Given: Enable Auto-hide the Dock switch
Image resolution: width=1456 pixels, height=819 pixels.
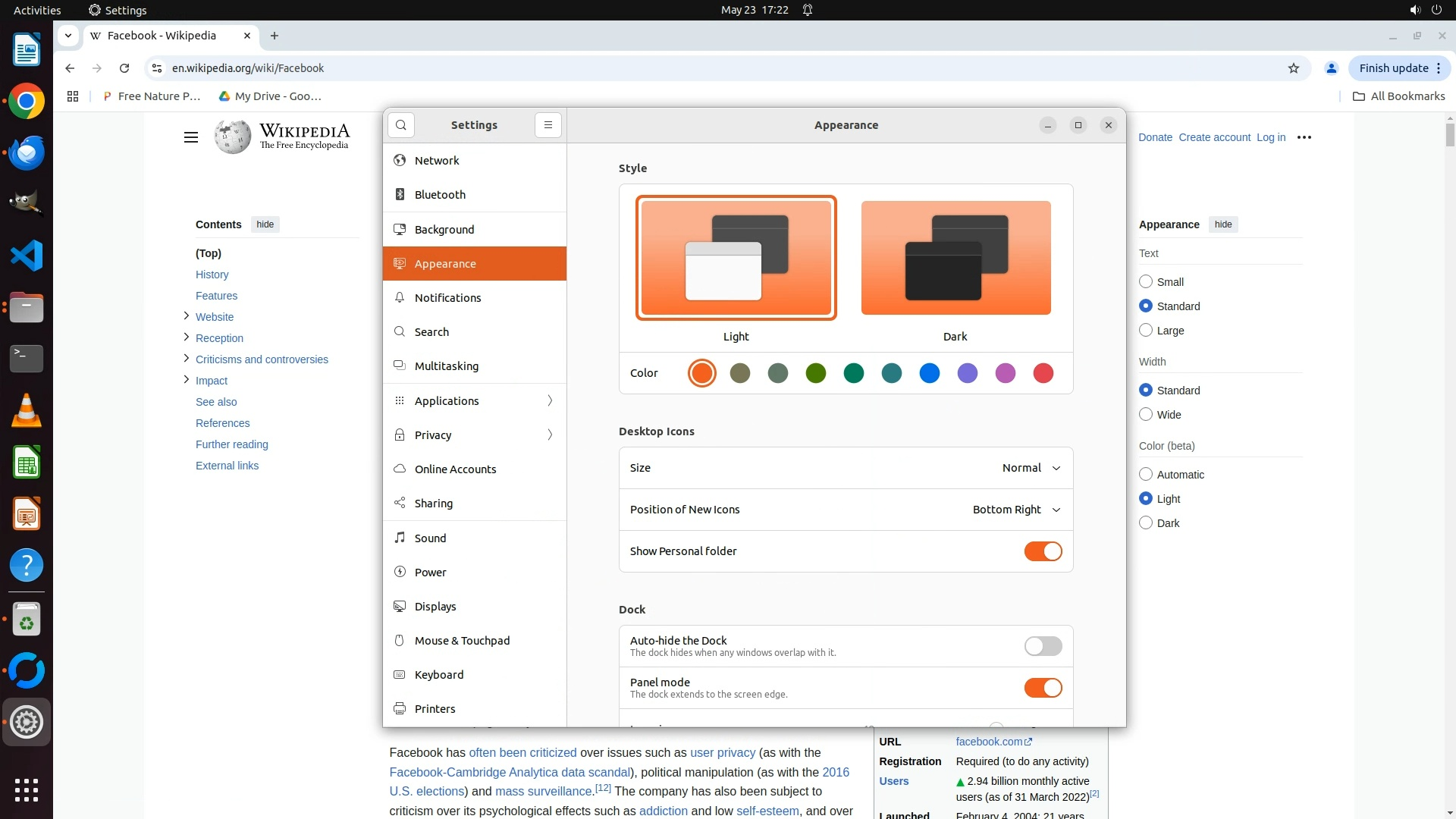Looking at the screenshot, I should point(1043,646).
